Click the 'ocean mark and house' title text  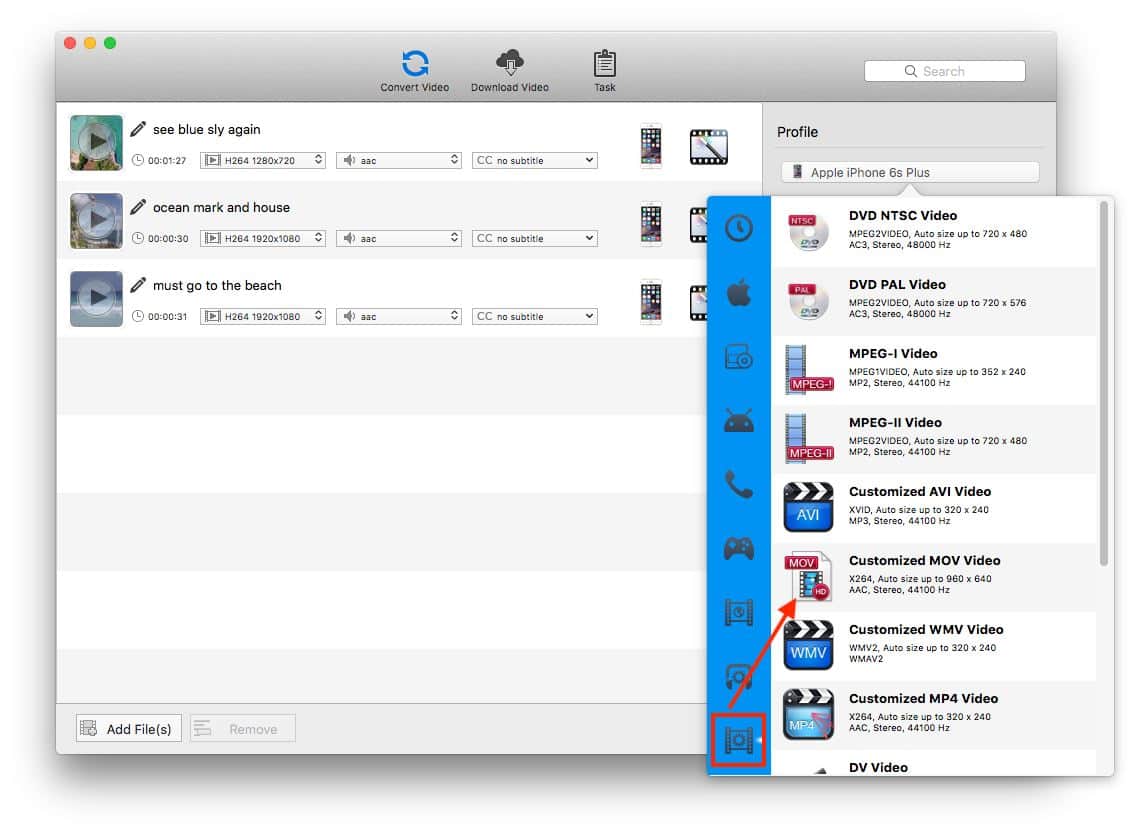[221, 207]
